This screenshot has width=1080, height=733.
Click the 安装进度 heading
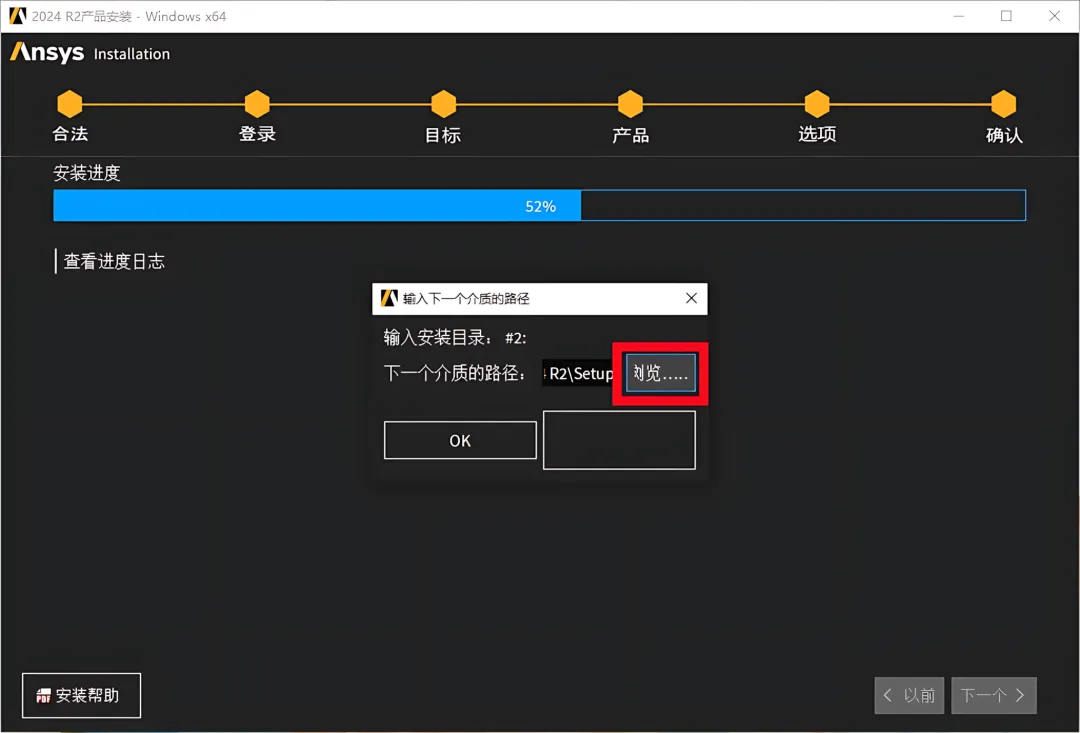(87, 173)
